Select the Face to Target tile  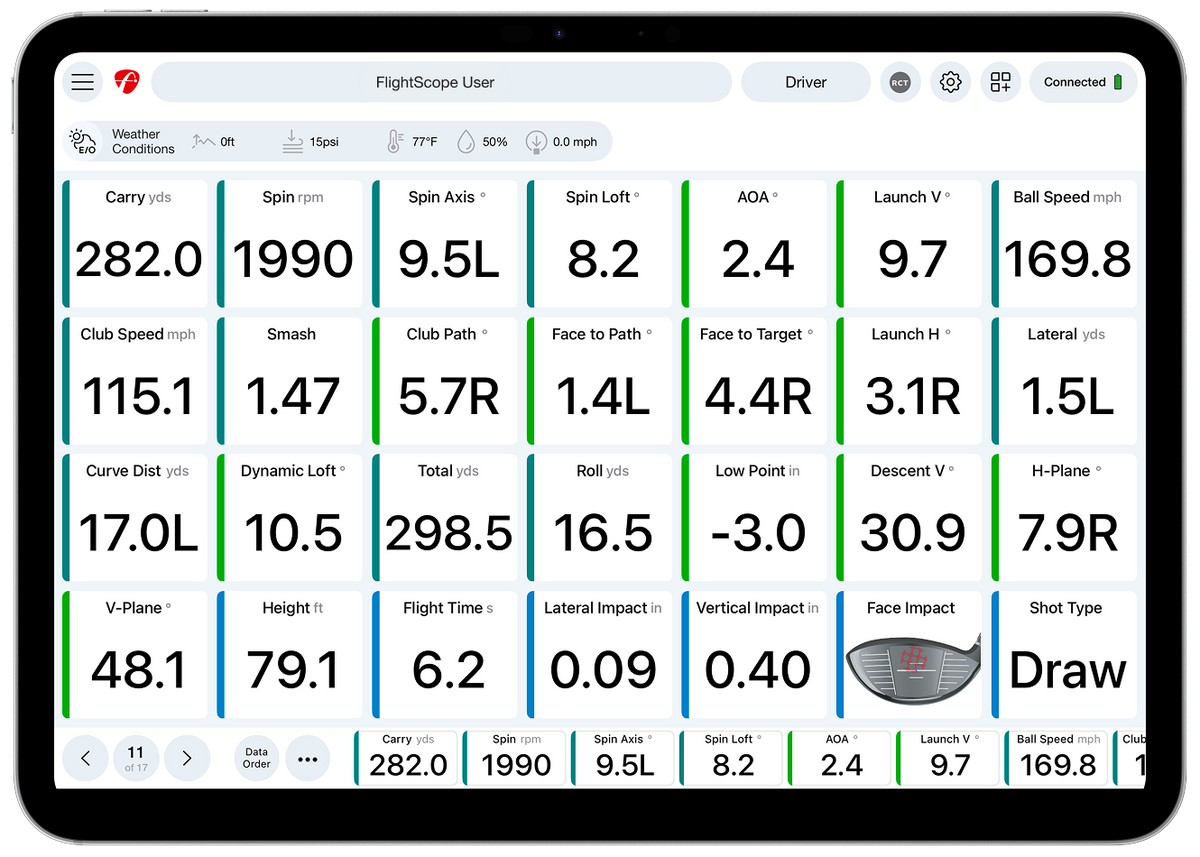pyautogui.click(x=755, y=381)
